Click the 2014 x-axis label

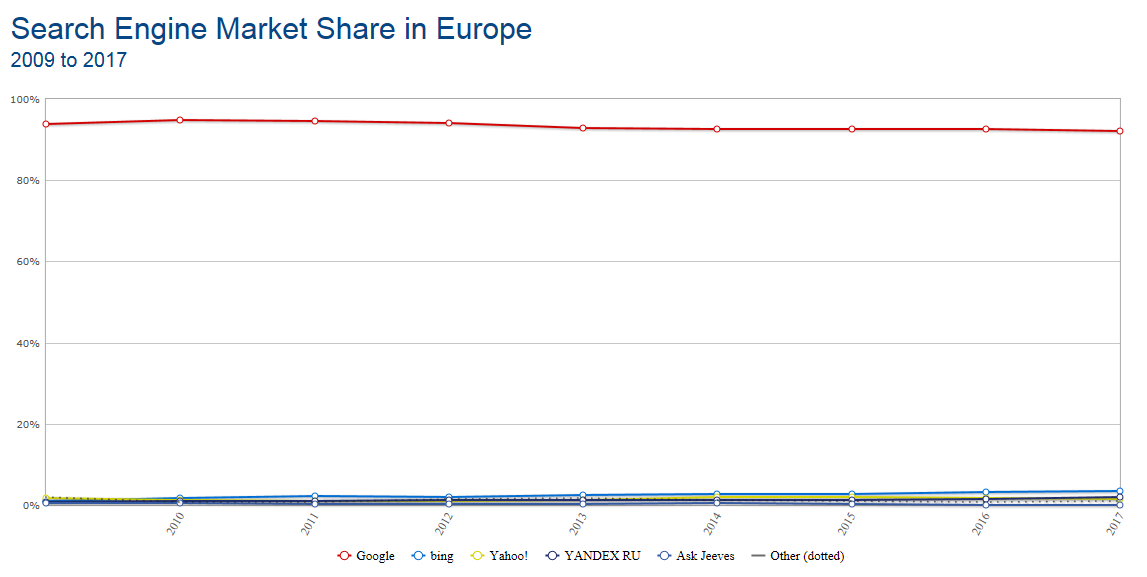point(713,523)
